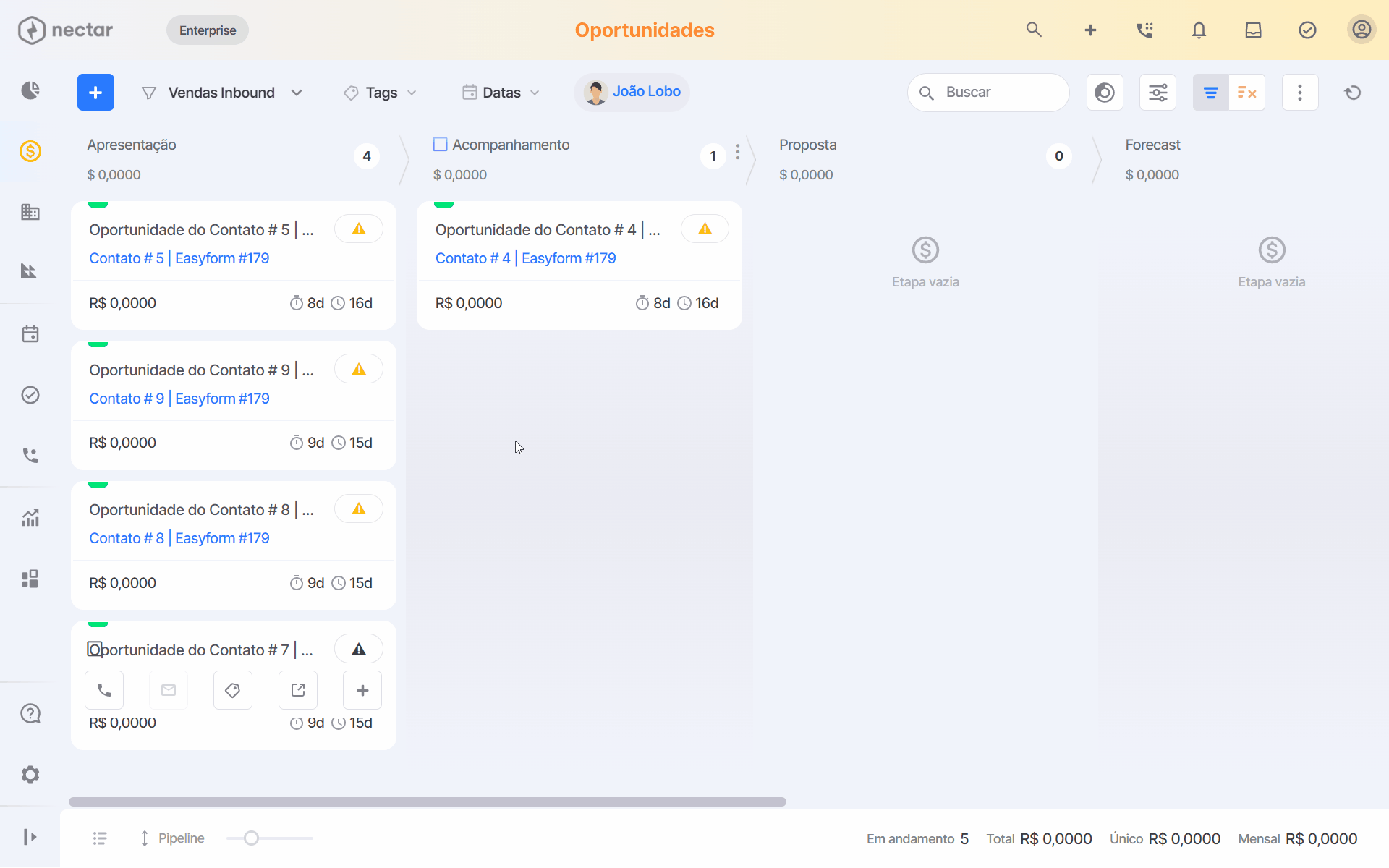Viewport: 1389px width, 868px height.
Task: Open Acompanhamento column options menu
Action: (738, 152)
